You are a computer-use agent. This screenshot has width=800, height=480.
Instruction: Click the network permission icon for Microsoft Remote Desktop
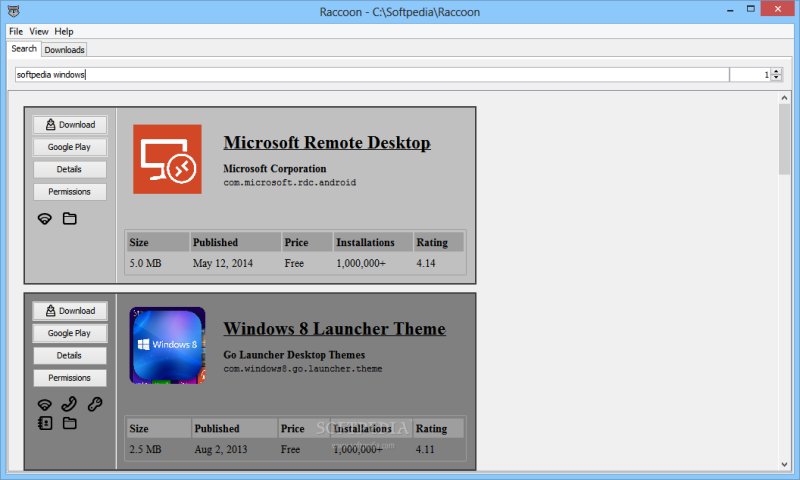coord(45,219)
